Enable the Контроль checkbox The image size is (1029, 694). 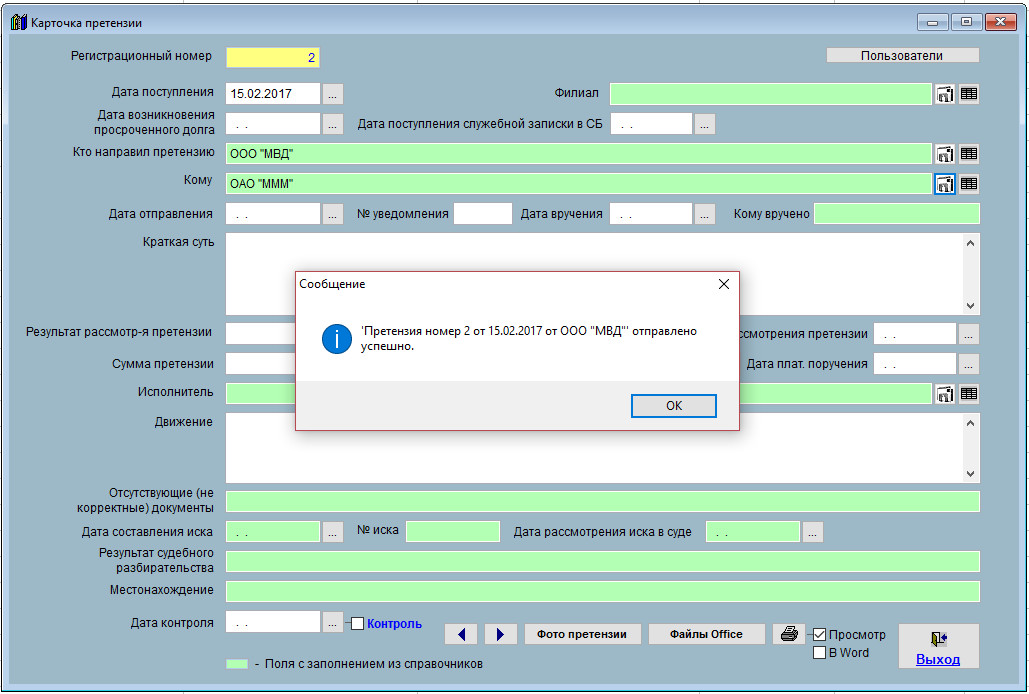pos(358,624)
